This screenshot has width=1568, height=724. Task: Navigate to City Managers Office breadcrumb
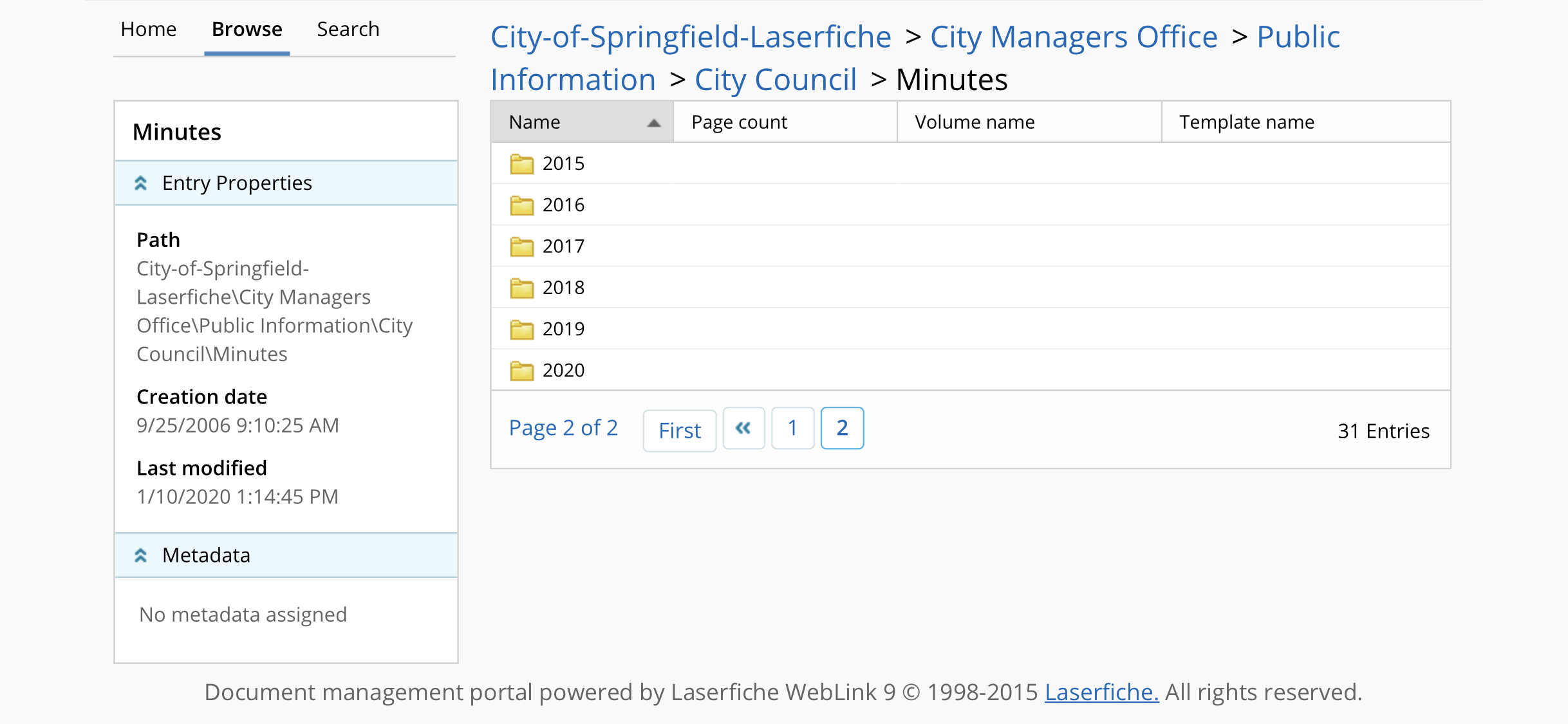[1073, 37]
